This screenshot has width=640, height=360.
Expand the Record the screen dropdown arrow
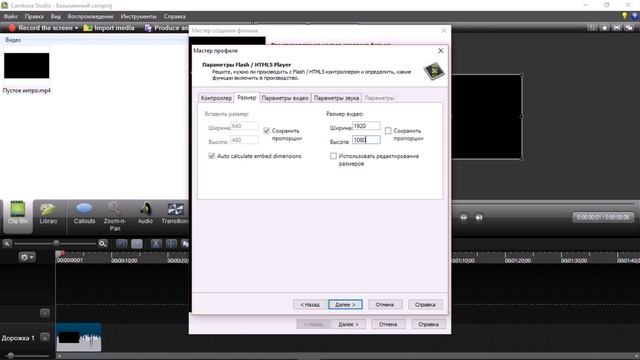pyautogui.click(x=76, y=28)
